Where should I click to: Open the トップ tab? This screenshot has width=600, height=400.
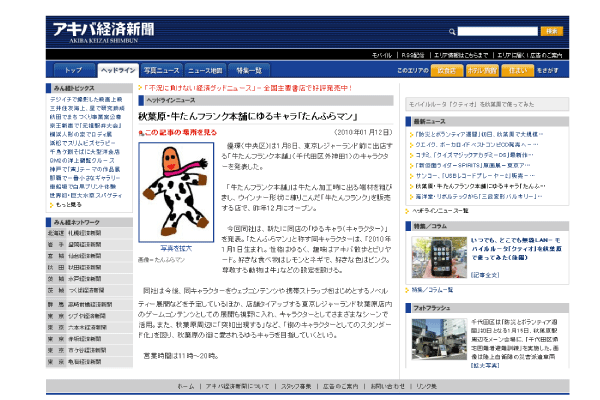[73, 70]
